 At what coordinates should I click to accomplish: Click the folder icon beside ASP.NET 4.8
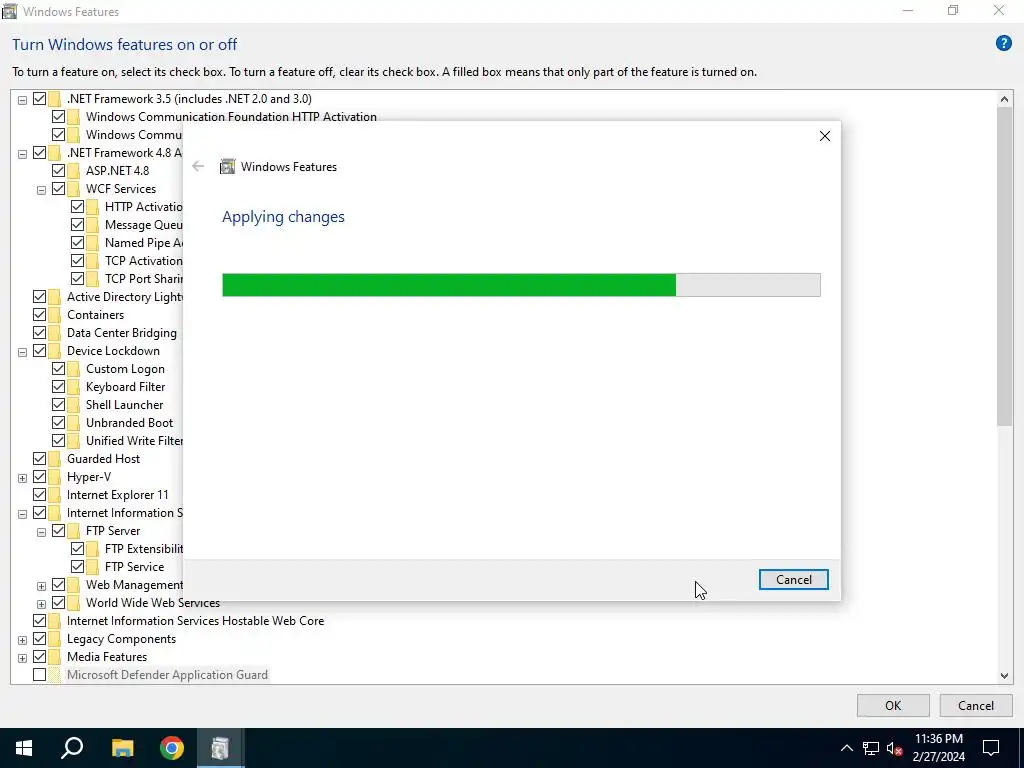pos(73,170)
